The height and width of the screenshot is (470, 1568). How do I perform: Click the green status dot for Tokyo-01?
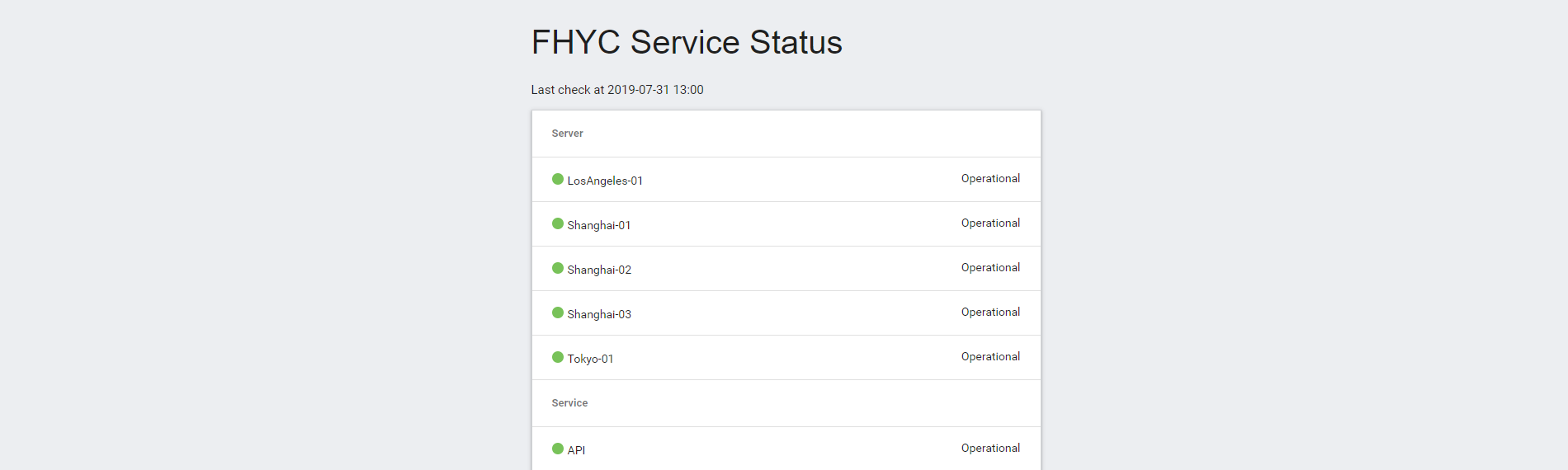(x=558, y=357)
